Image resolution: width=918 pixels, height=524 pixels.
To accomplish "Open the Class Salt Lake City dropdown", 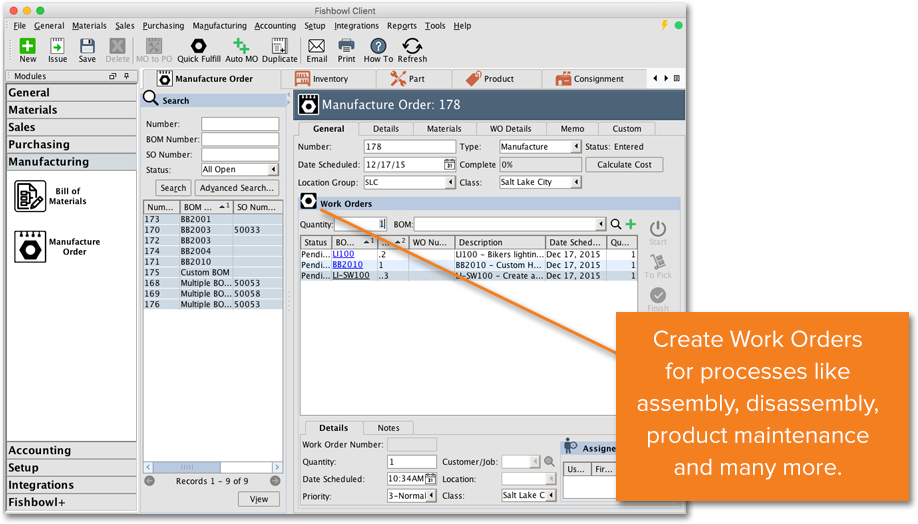I will pos(576,182).
